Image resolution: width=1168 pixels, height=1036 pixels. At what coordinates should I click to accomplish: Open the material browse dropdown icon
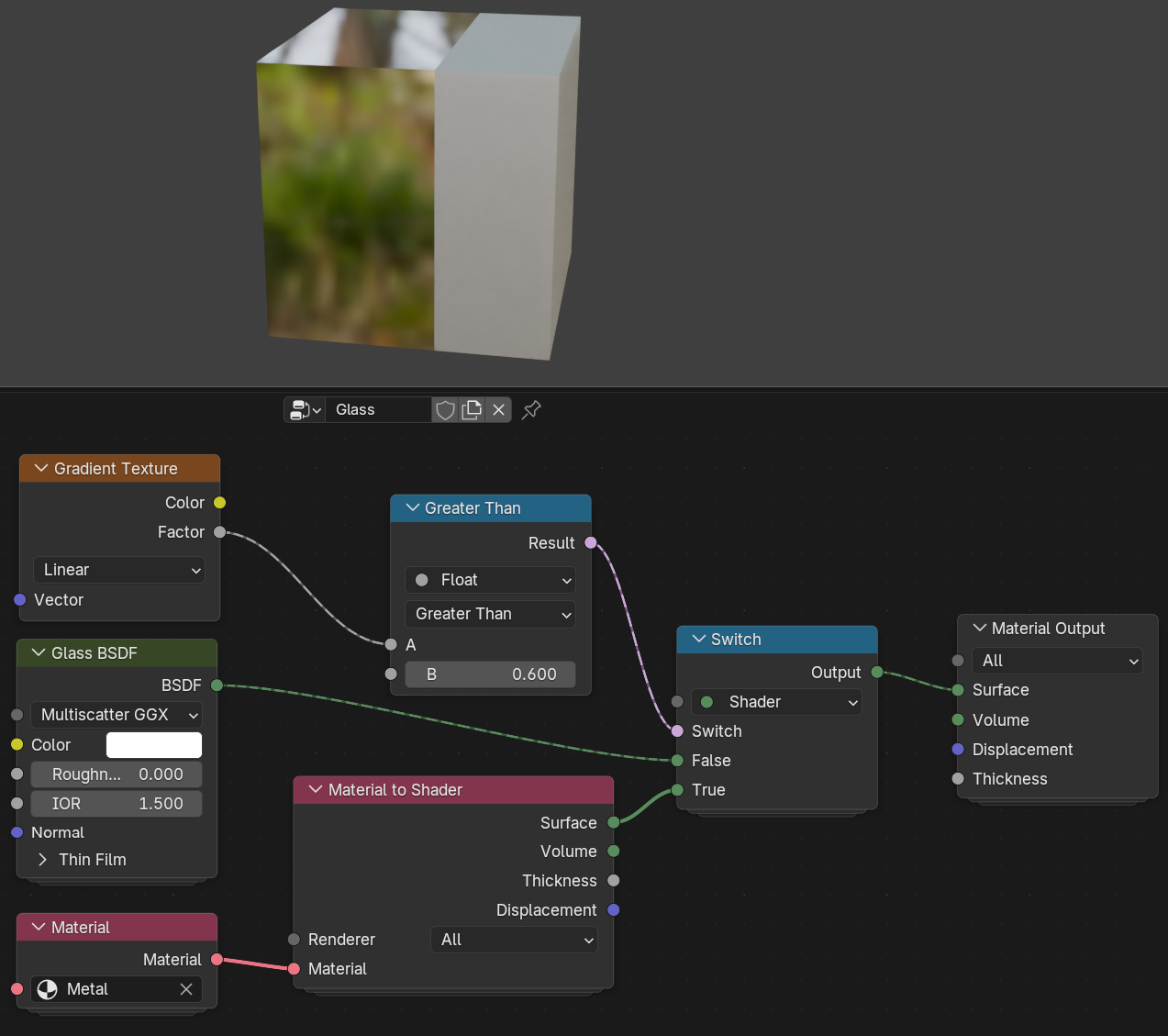tap(305, 409)
